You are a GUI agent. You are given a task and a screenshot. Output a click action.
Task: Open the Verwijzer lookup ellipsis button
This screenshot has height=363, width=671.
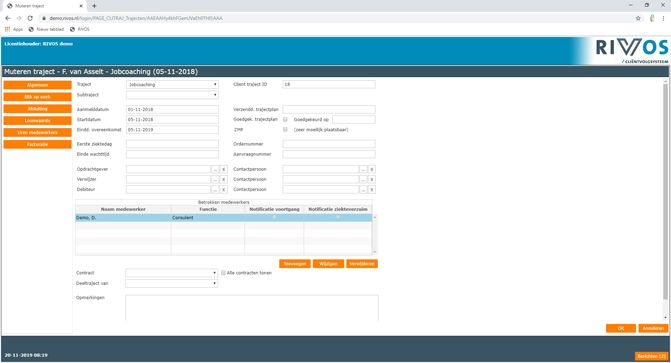pyautogui.click(x=215, y=179)
